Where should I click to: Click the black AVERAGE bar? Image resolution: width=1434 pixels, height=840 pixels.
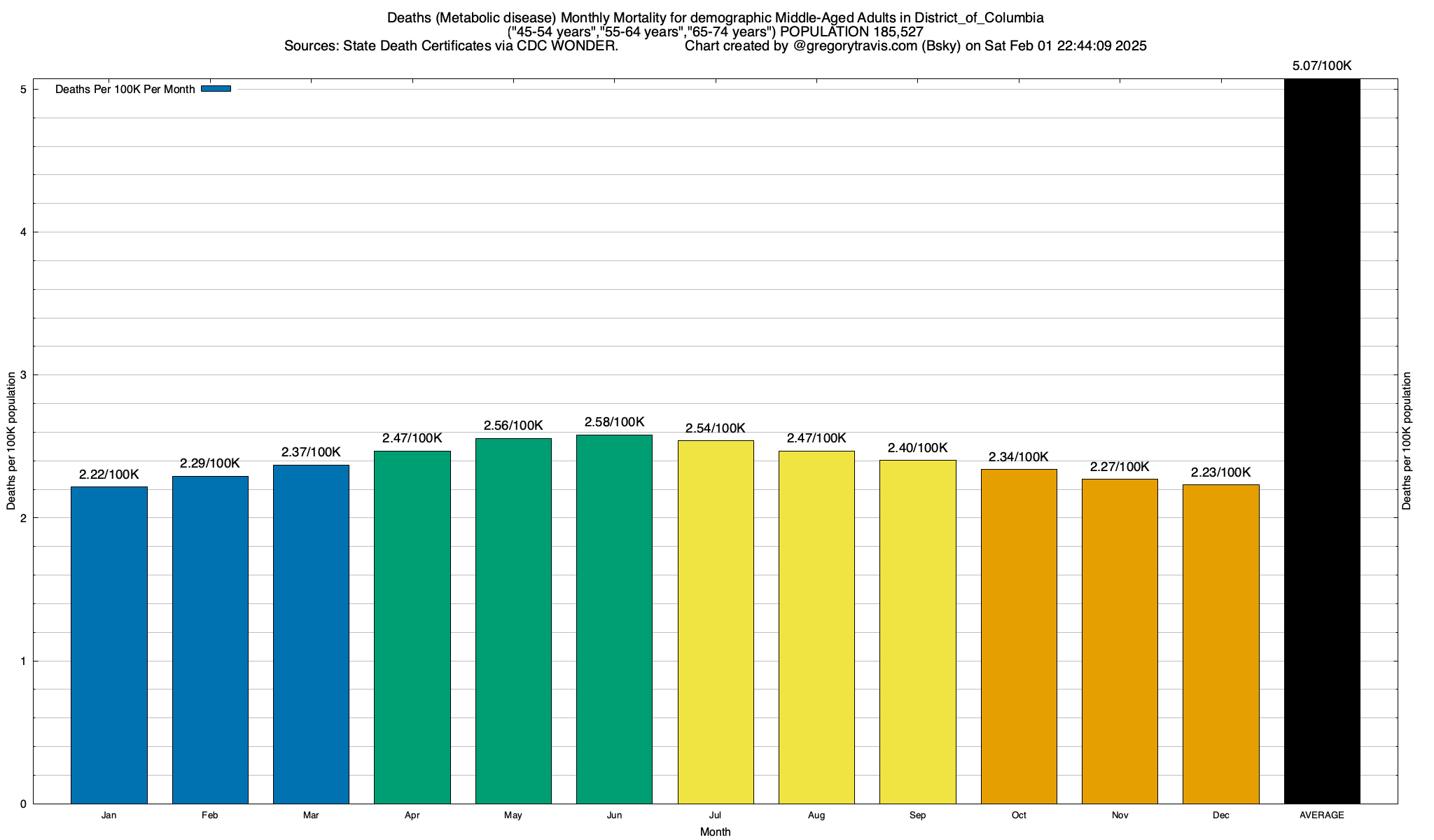1321,441
